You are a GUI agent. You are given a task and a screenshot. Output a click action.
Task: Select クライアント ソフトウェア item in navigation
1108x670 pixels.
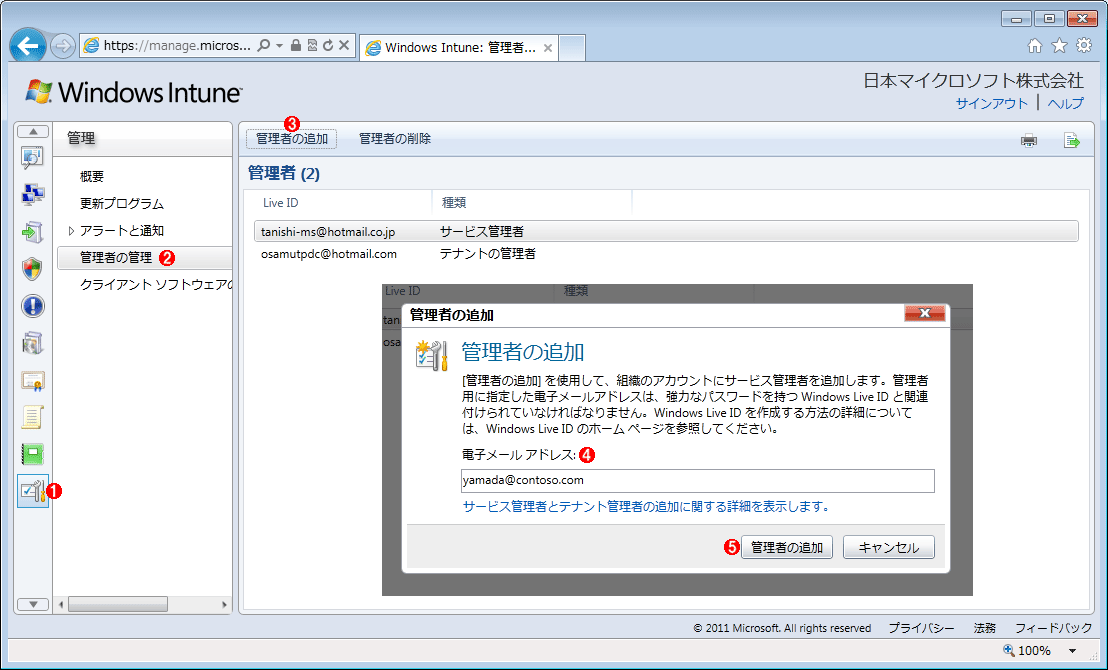[155, 284]
